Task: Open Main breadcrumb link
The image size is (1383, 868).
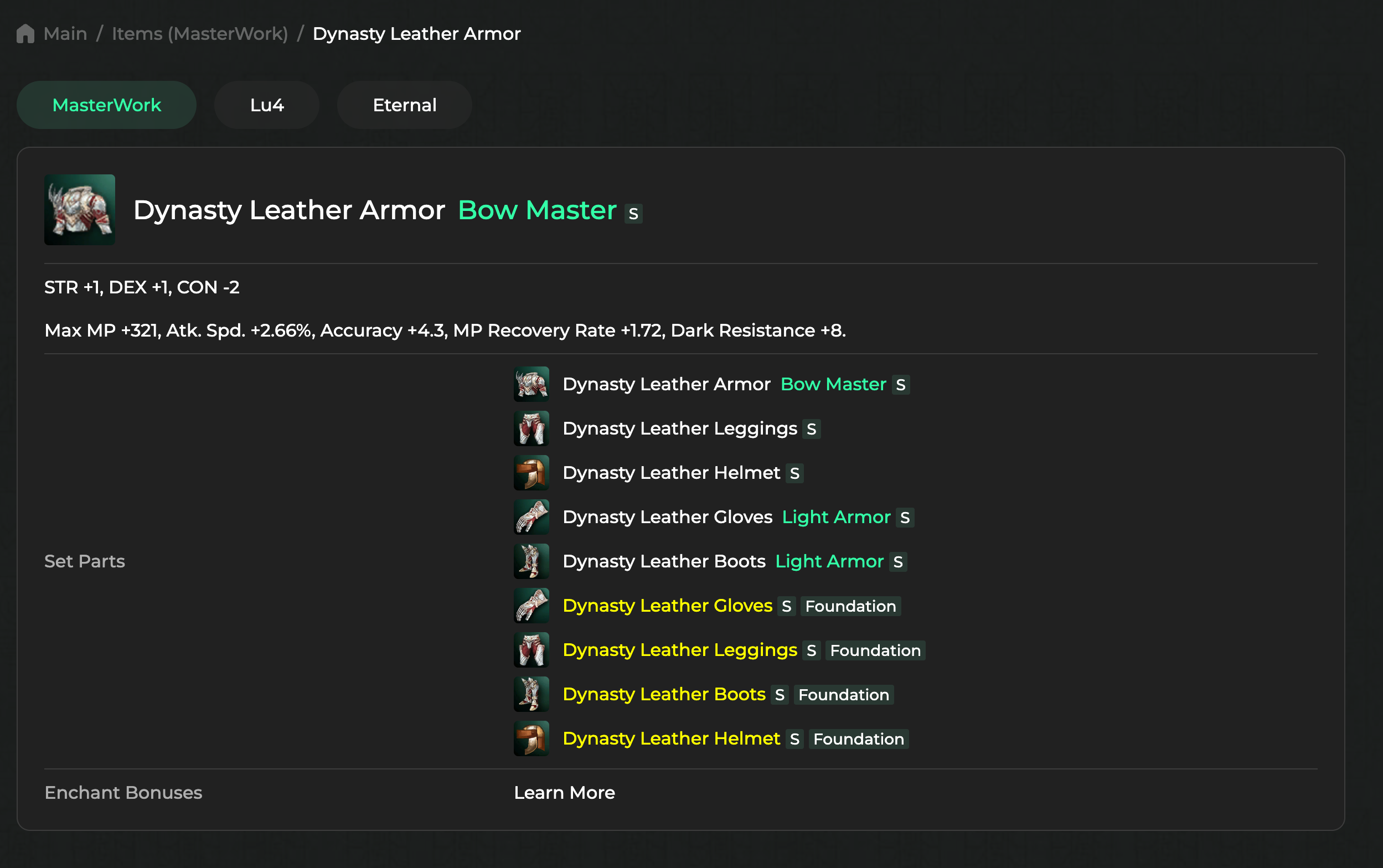Action: [65, 33]
